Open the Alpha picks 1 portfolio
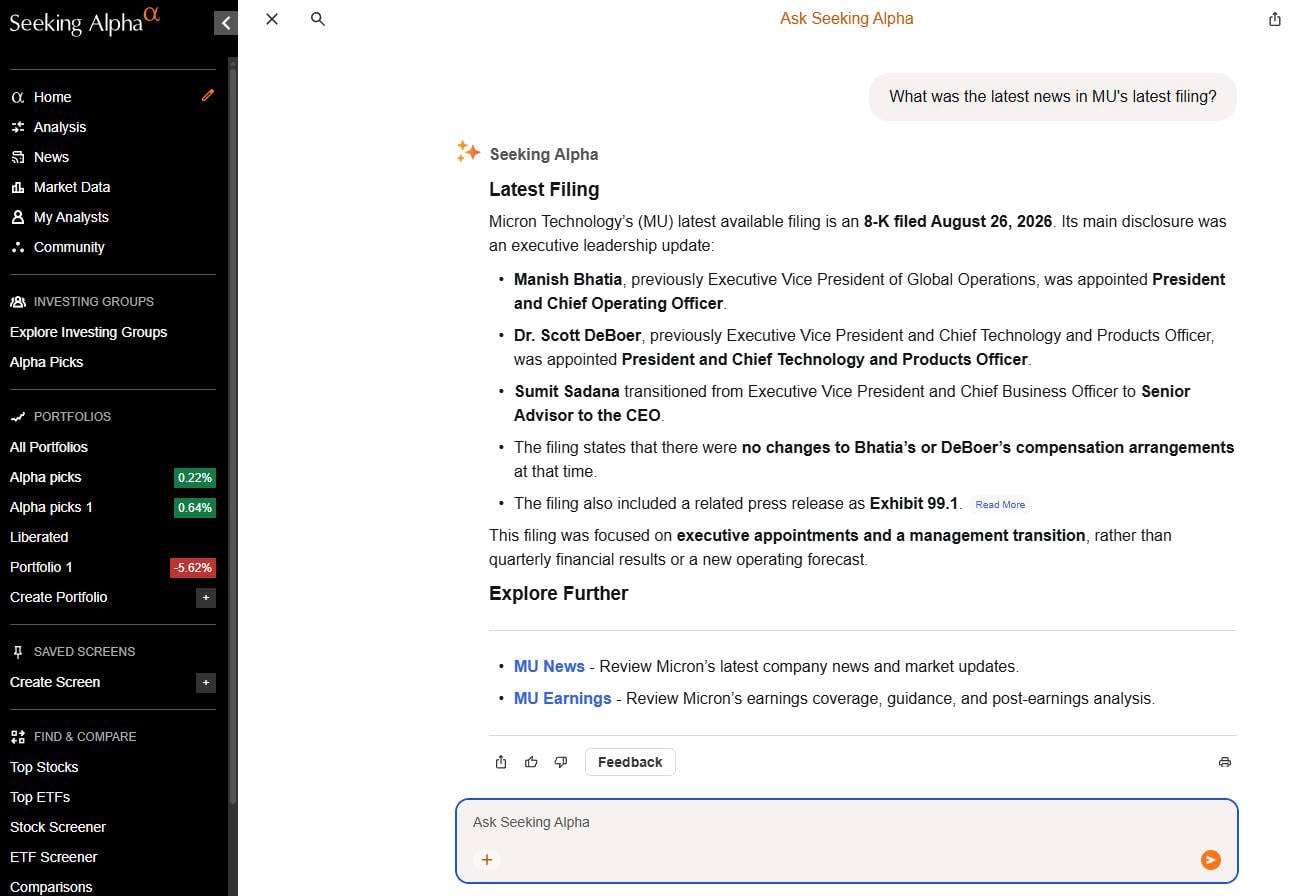 coord(51,507)
